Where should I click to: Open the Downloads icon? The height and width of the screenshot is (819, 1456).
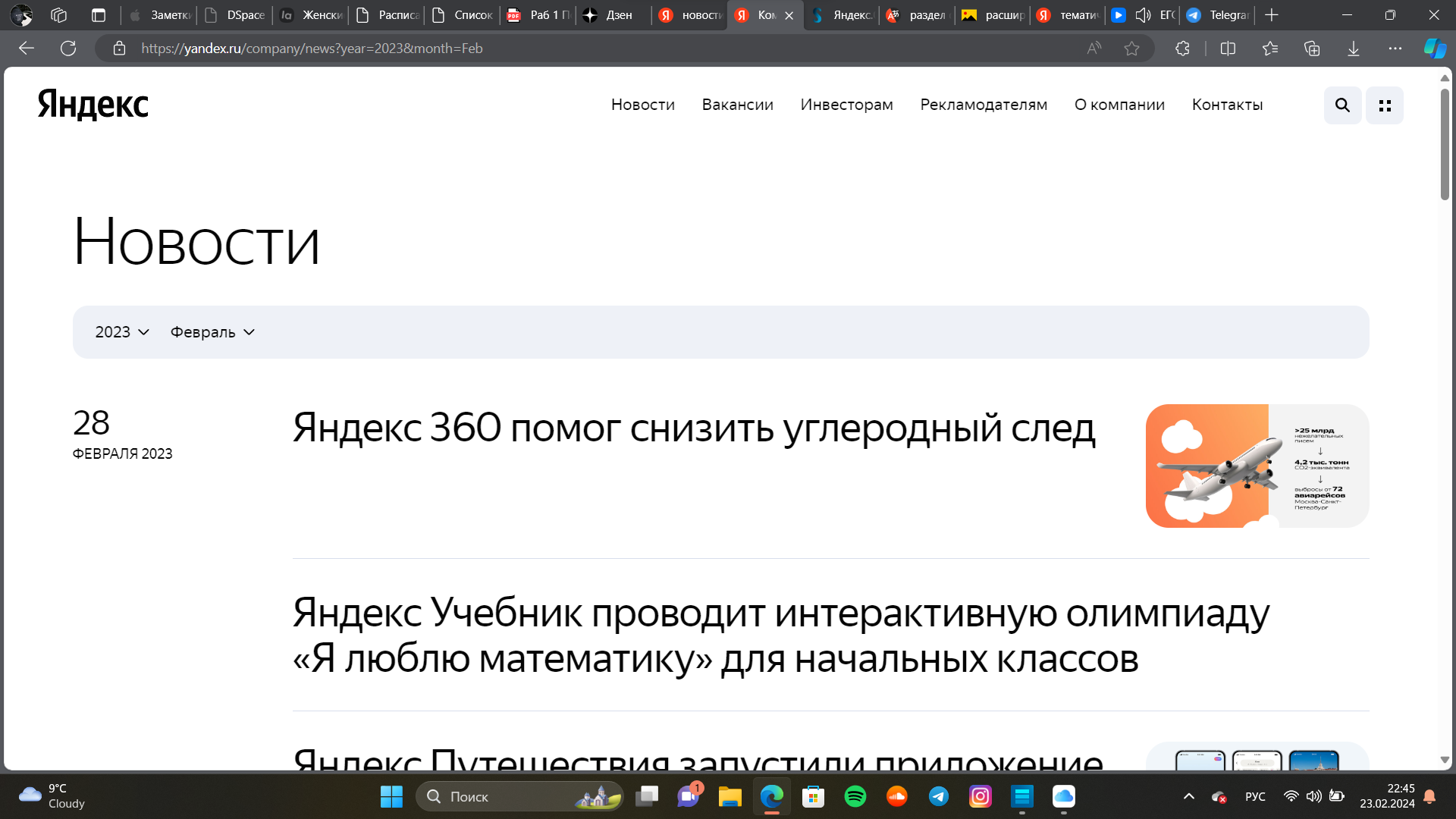1354,49
